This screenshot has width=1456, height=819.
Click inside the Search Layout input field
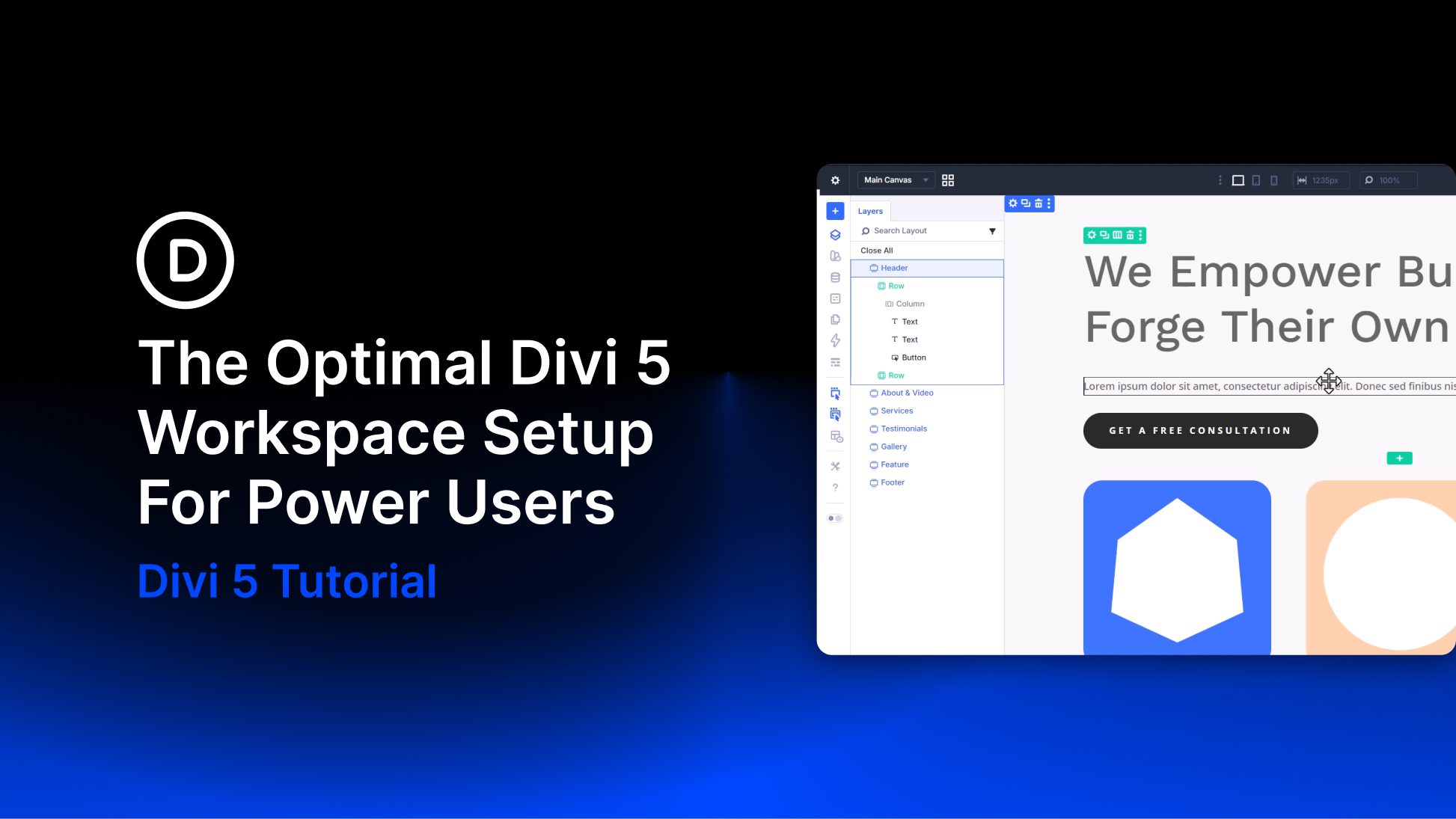coord(905,230)
